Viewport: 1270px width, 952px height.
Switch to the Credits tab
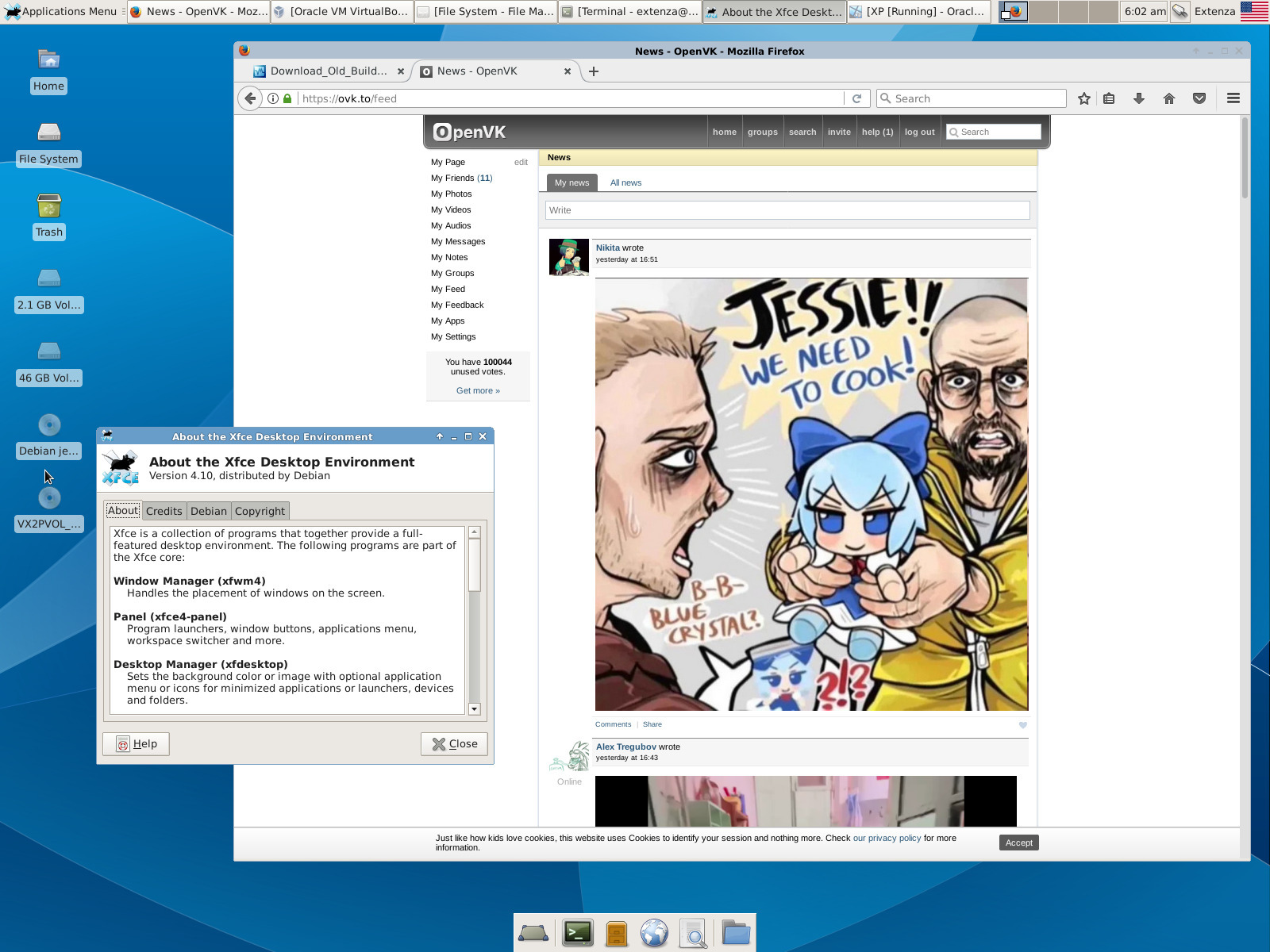tap(164, 511)
